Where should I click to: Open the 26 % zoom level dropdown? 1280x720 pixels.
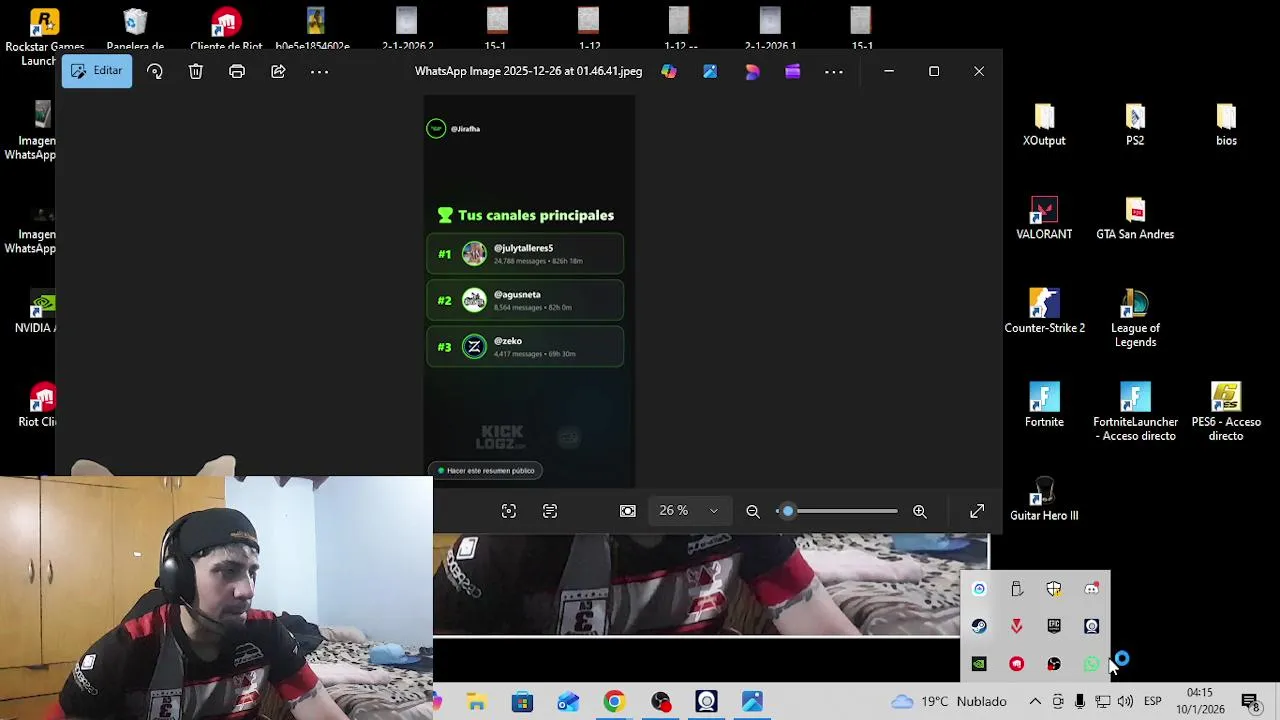pyautogui.click(x=688, y=511)
